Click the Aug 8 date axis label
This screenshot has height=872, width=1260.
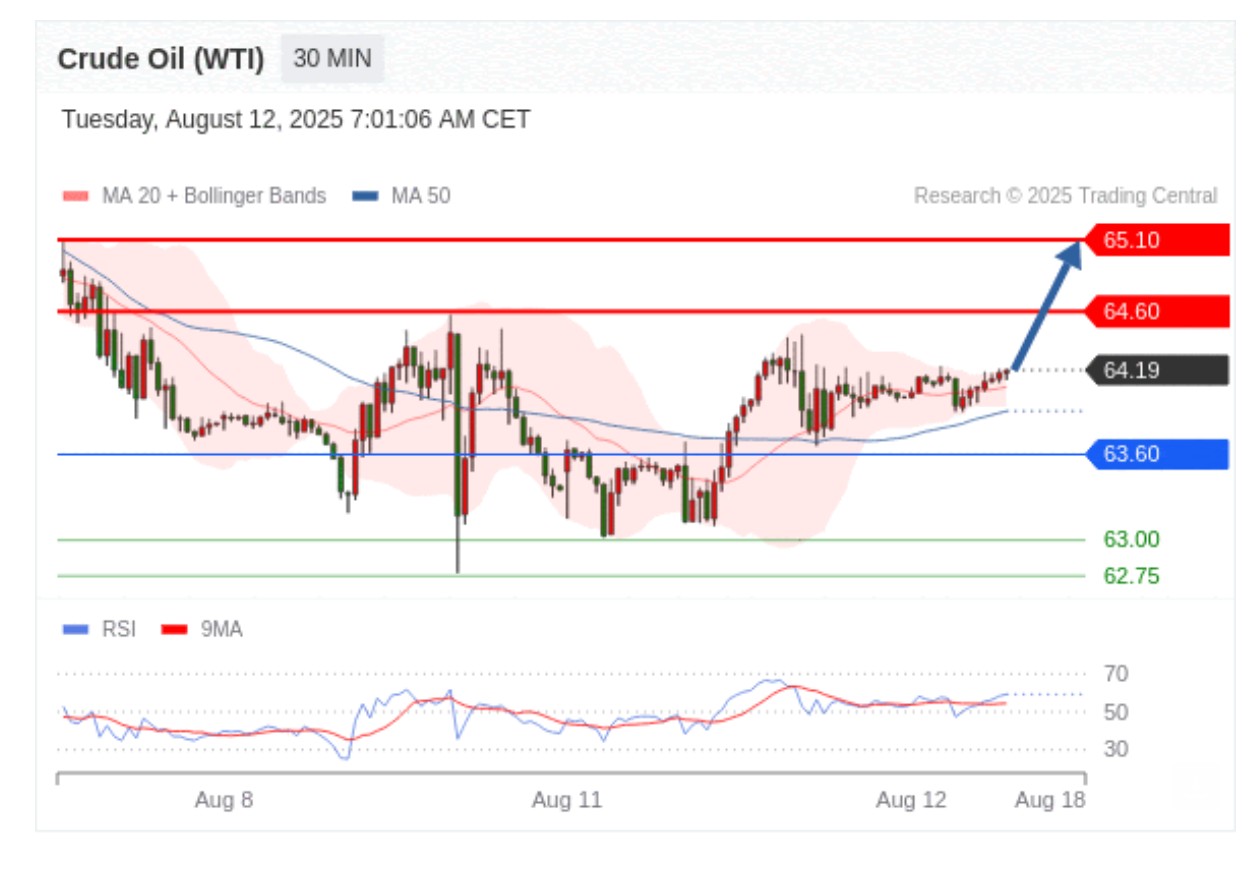[x=224, y=800]
